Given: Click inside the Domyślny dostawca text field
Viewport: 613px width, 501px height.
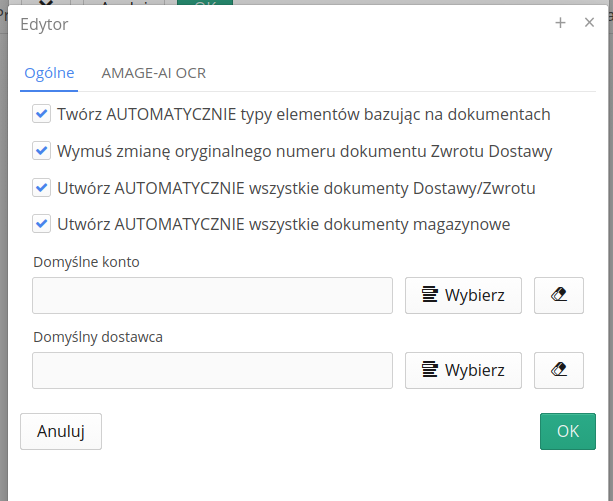Looking at the screenshot, I should click(x=212, y=370).
